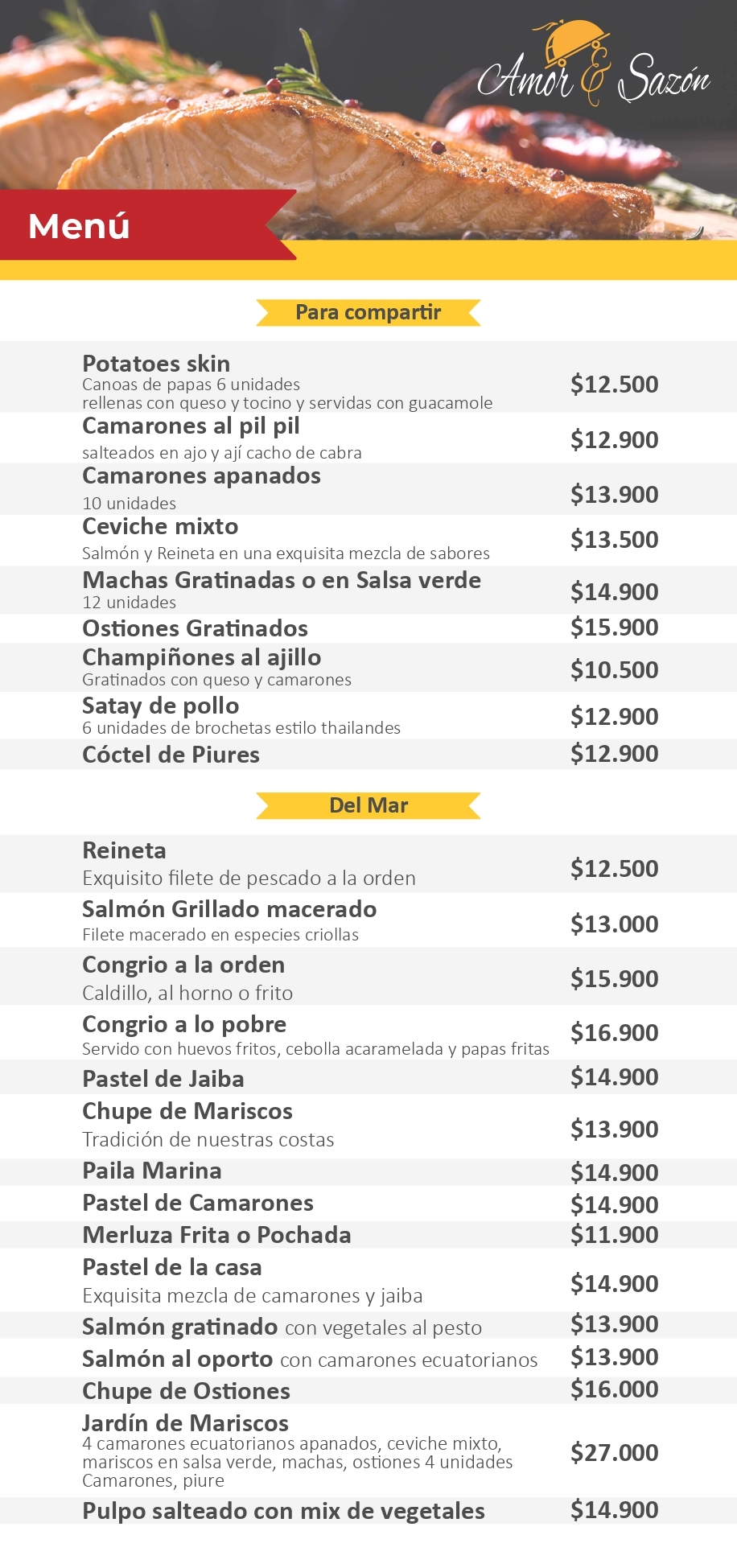Click the Camarones al pil pil title
Screen dimensions: 737x1568
tap(191, 426)
